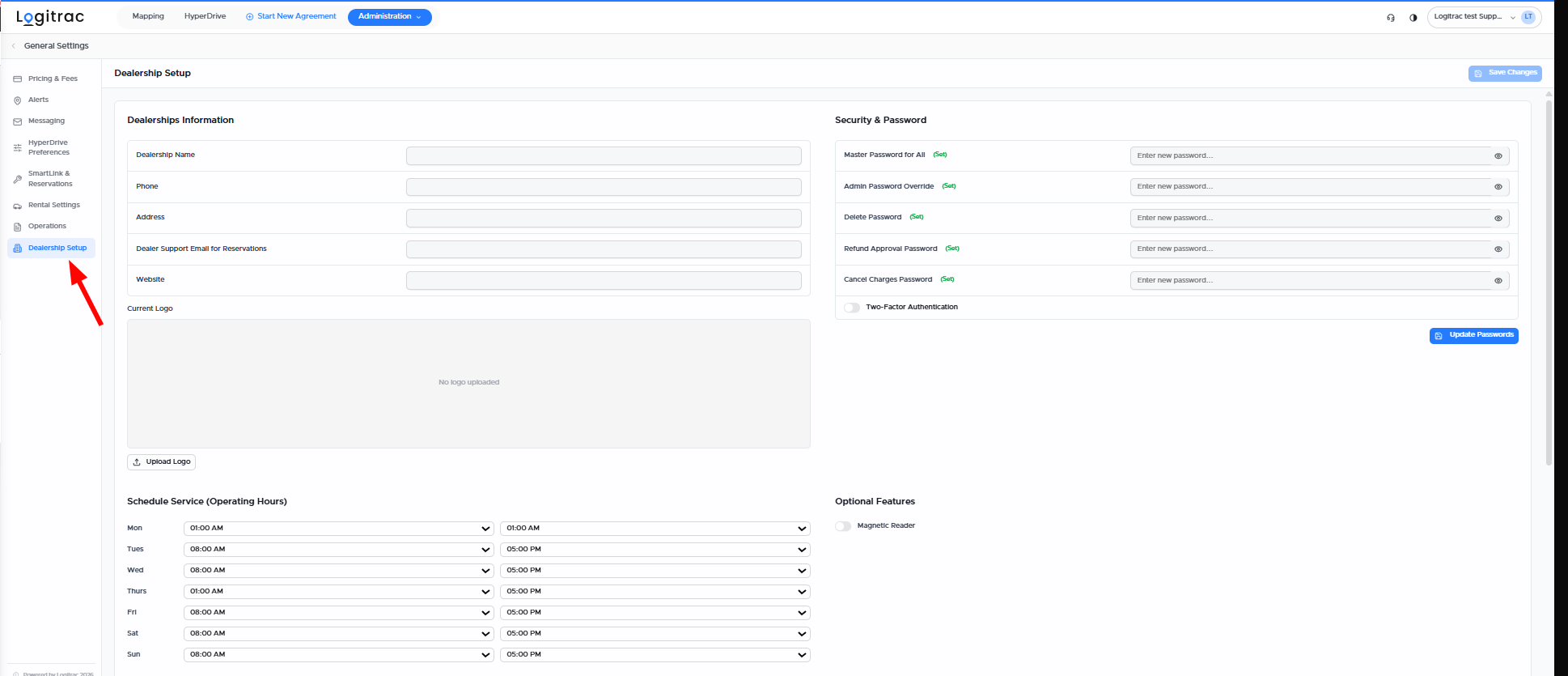Enable Two-Factor Authentication switch

(852, 308)
